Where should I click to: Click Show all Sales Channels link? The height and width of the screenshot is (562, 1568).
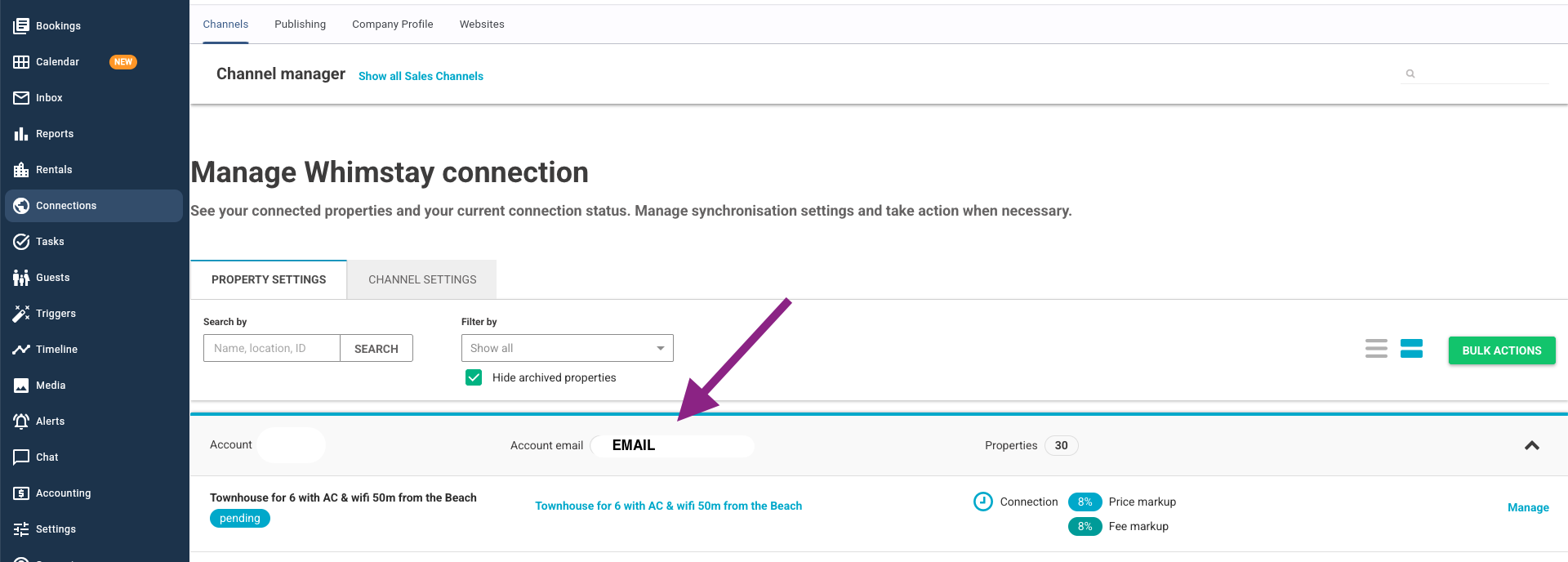coord(421,76)
